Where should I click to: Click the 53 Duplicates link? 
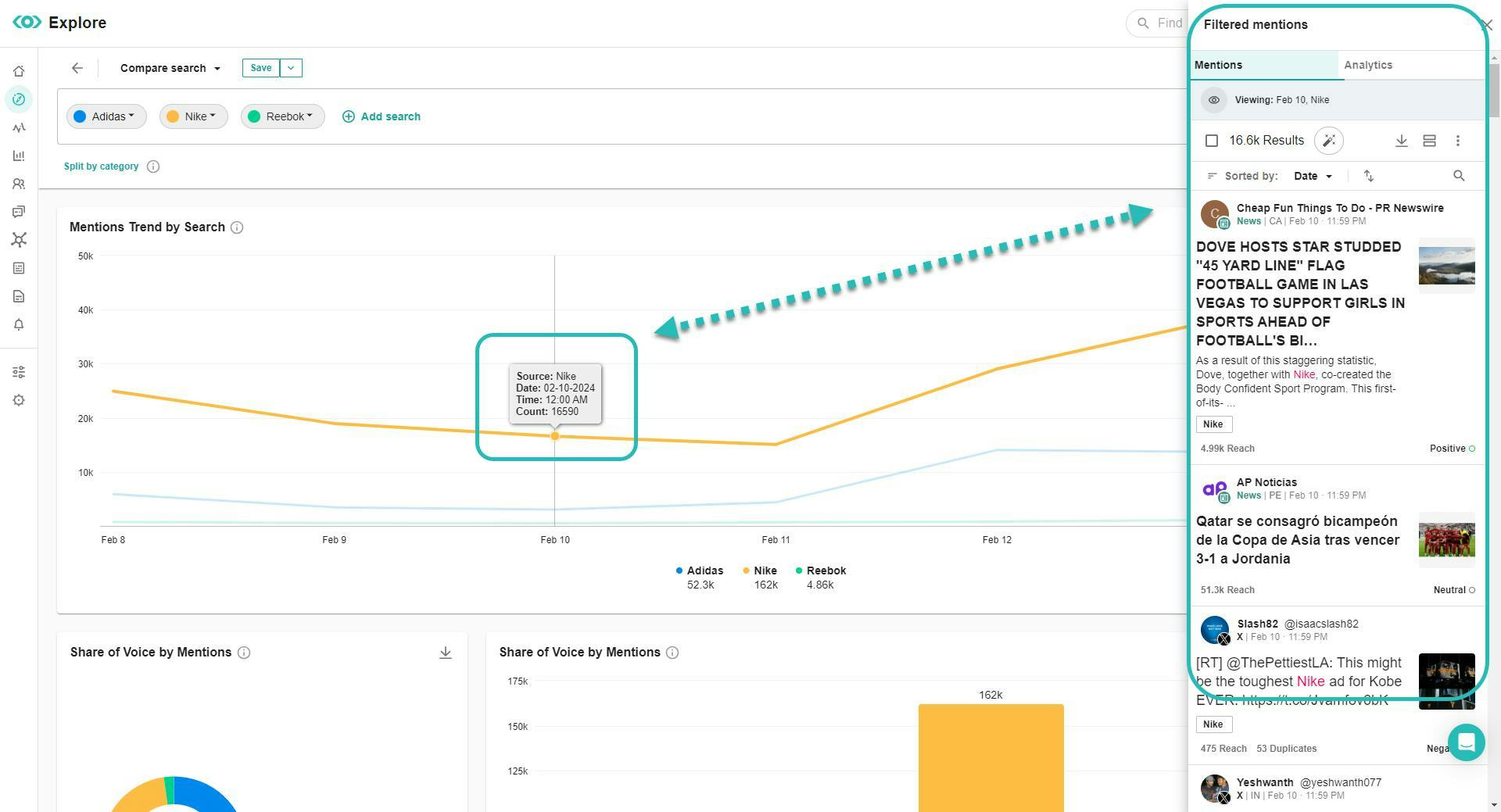(x=1286, y=749)
